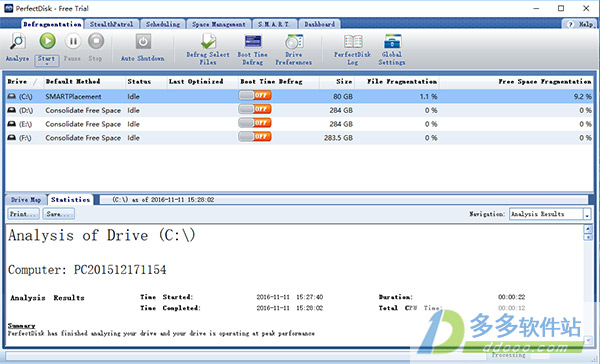Sort by the Default Method column header
The width and height of the screenshot is (600, 364).
point(84,82)
